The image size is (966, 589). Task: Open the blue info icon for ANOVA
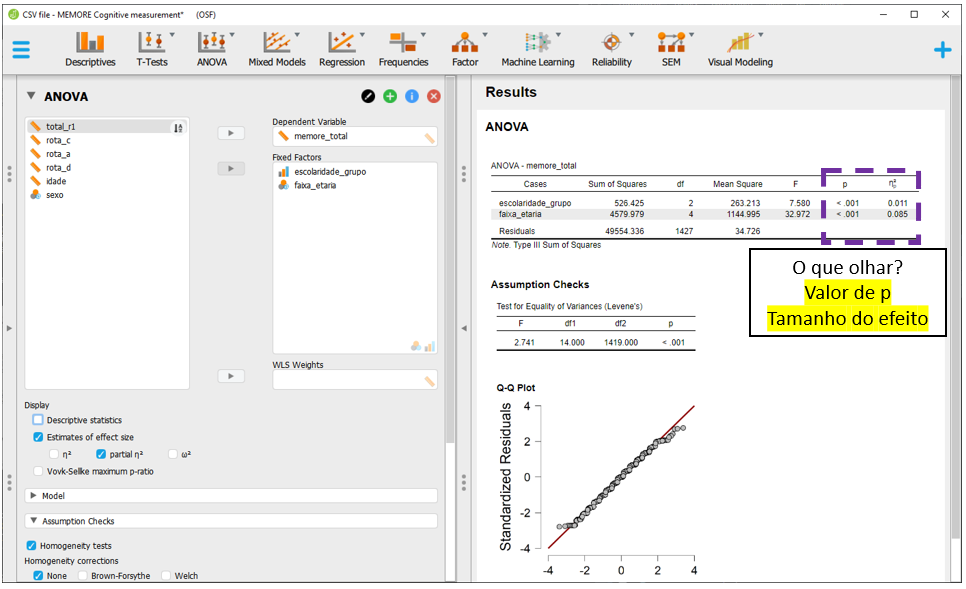coord(412,96)
